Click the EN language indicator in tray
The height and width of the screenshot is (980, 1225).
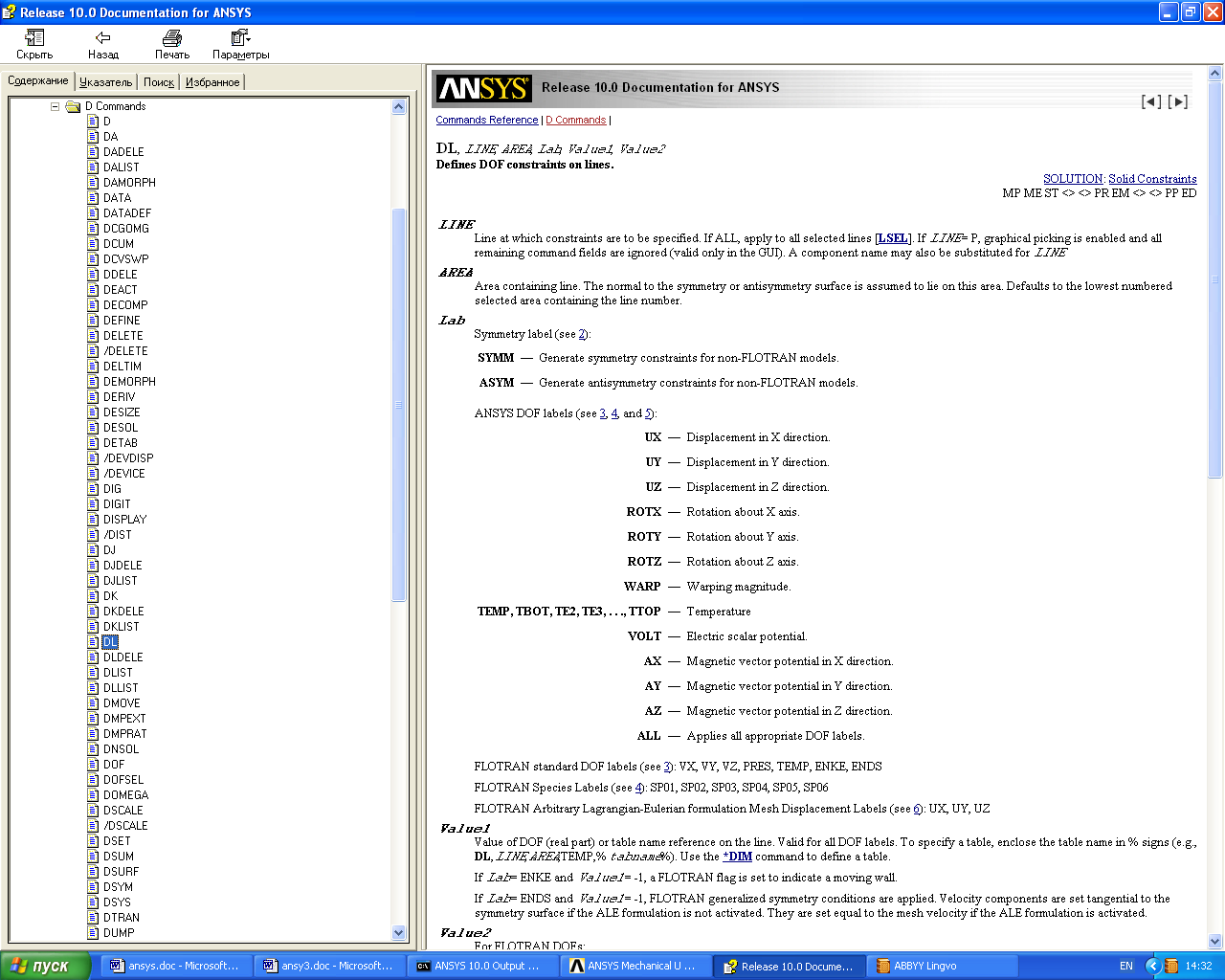coord(1126,967)
